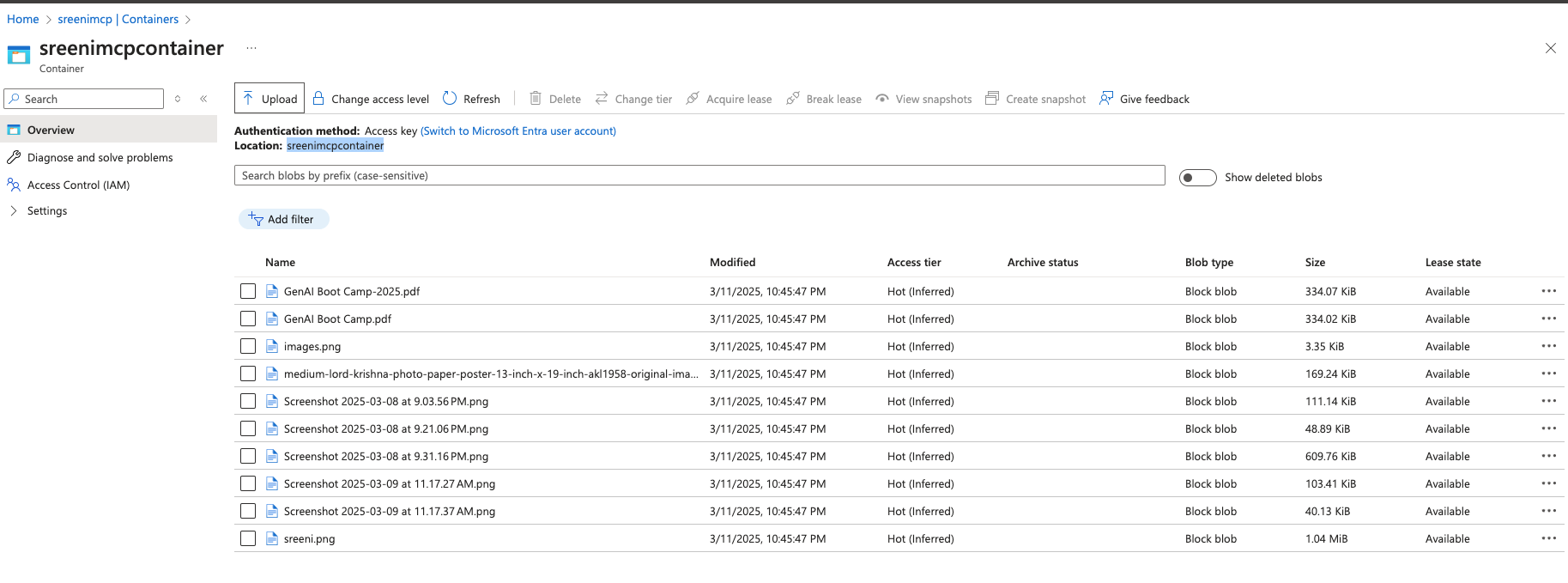Tick checkbox for Screenshot 9.21.06 PM.png
The image size is (1568, 583).
click(x=248, y=428)
